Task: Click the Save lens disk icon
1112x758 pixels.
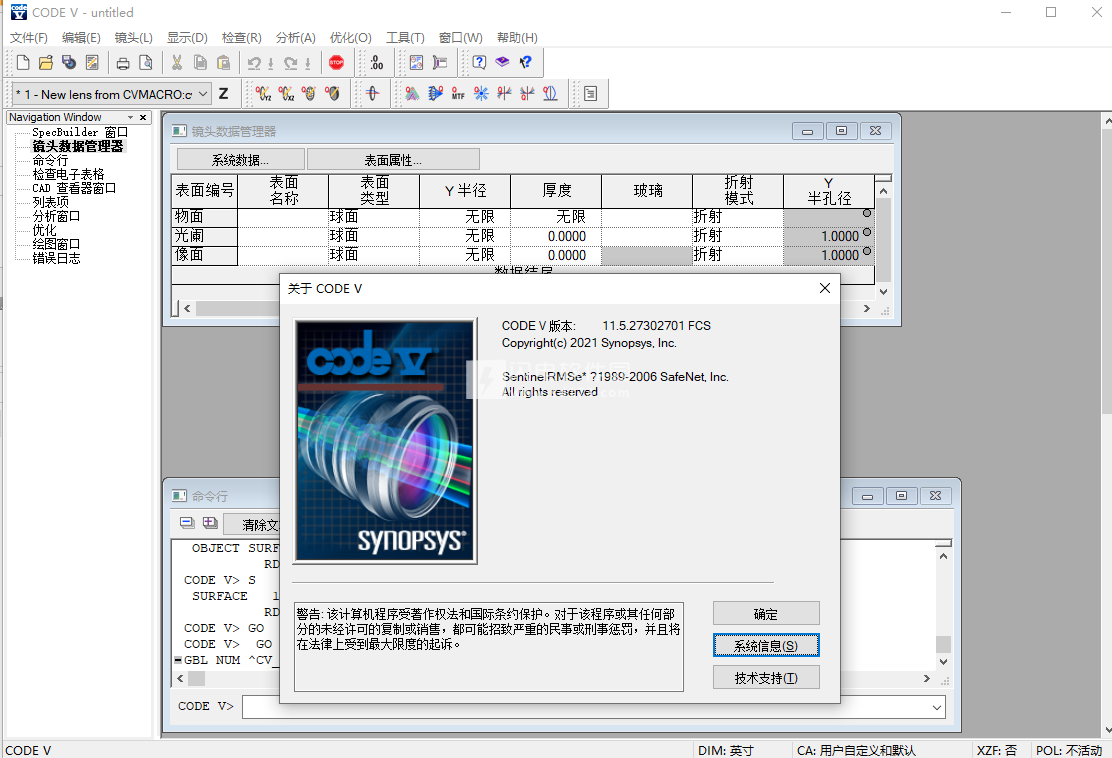Action: 69,62
